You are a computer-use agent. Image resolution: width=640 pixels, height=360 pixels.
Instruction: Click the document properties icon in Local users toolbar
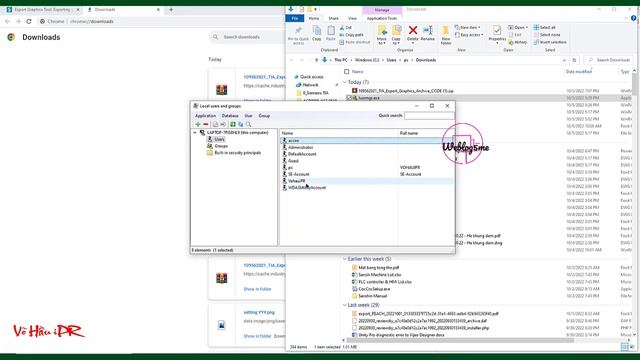pos(216,124)
